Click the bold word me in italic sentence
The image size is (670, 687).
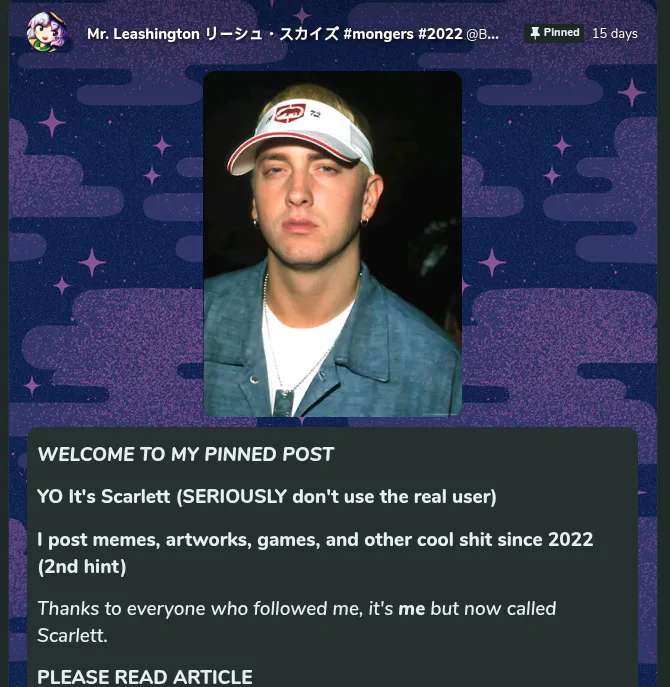pyautogui.click(x=411, y=609)
